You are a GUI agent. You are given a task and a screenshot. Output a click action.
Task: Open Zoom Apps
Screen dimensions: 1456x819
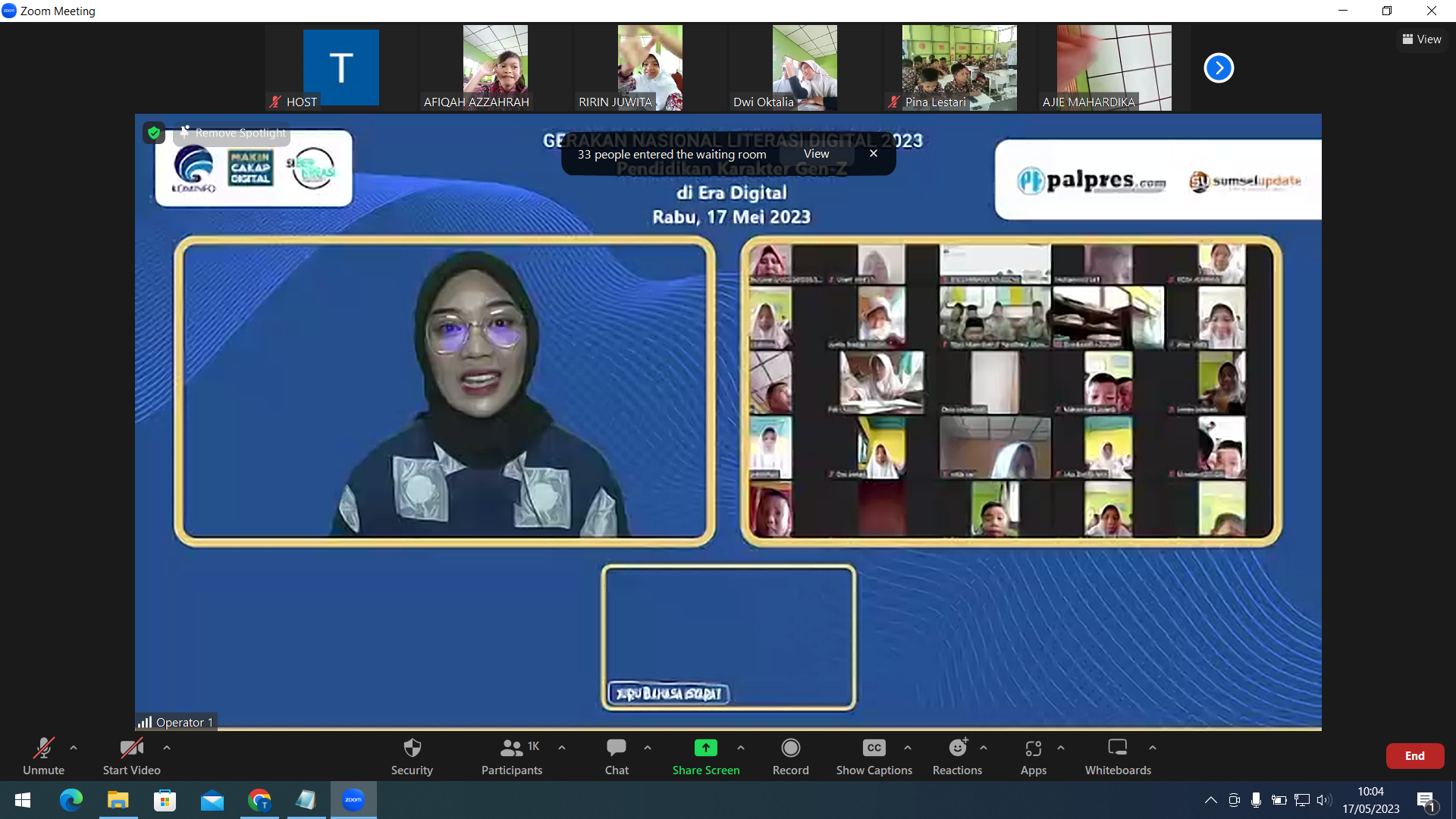click(1033, 756)
